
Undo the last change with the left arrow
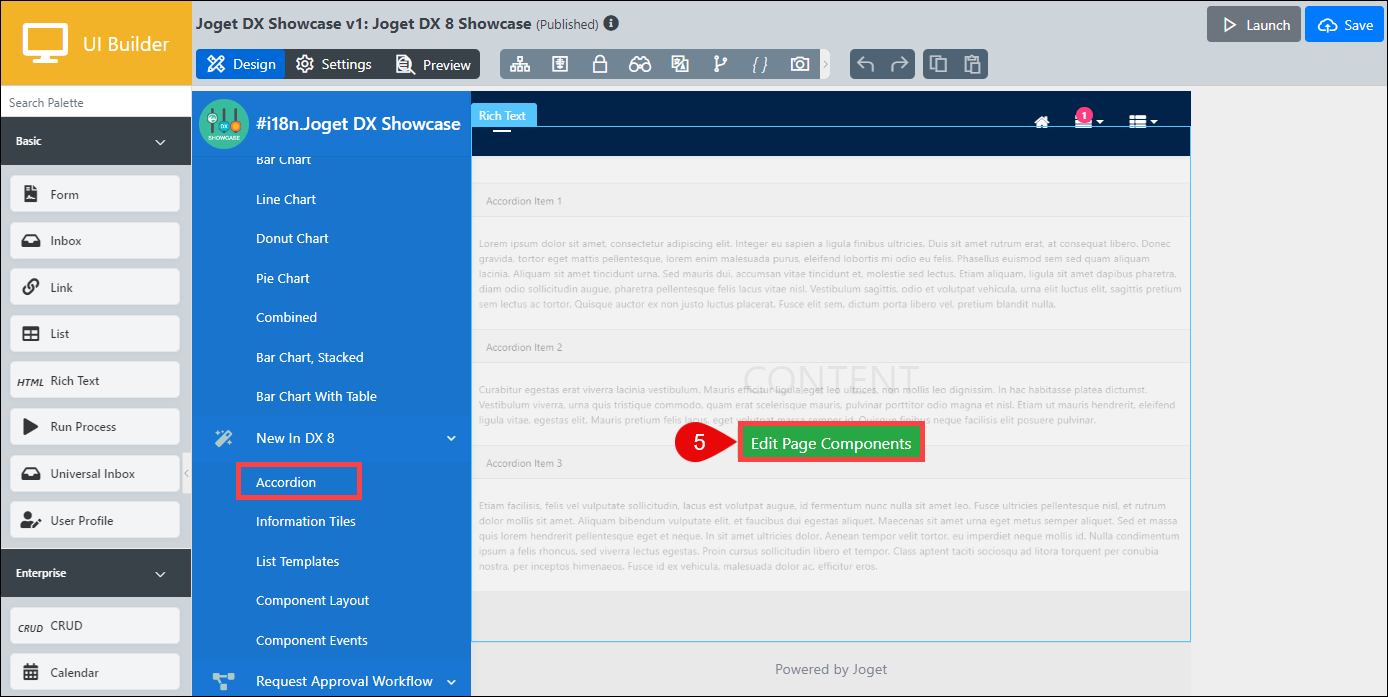(x=866, y=64)
